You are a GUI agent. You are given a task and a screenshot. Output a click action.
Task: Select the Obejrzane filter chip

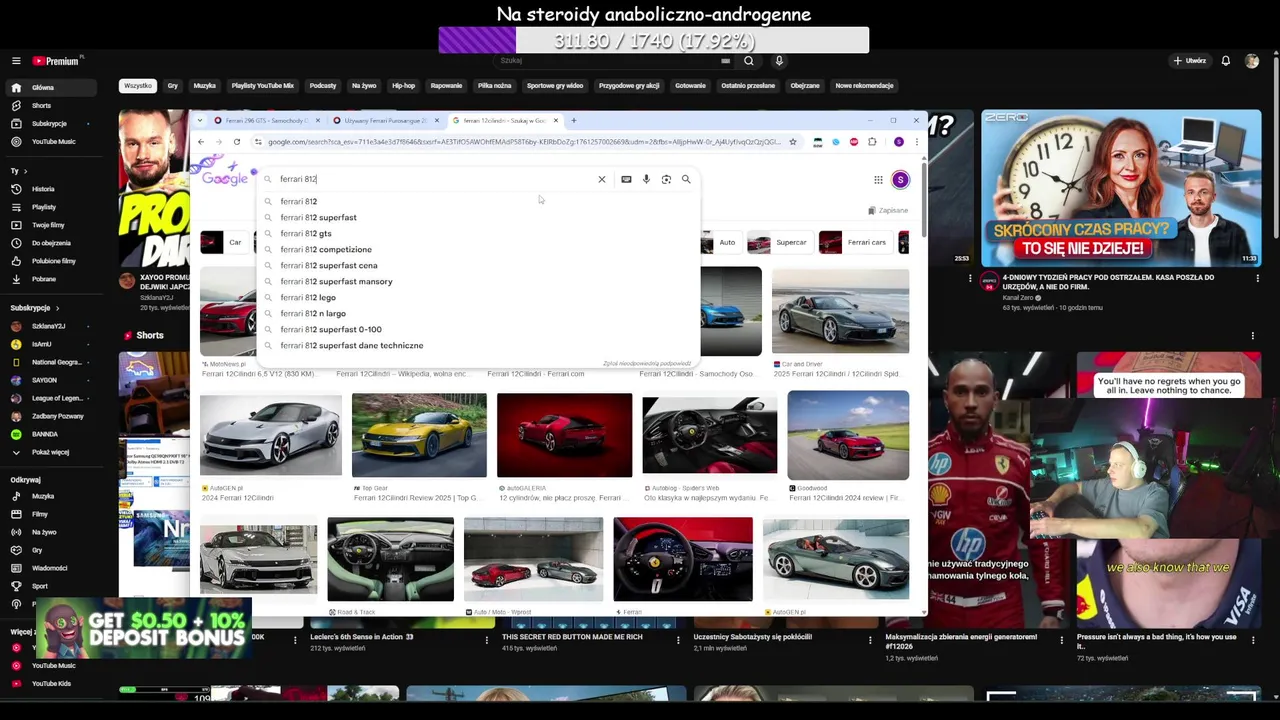[805, 86]
